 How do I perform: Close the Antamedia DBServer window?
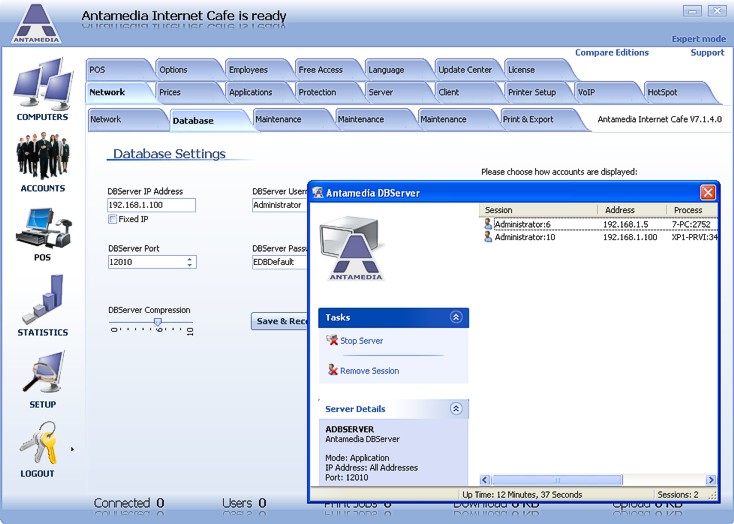[x=708, y=192]
